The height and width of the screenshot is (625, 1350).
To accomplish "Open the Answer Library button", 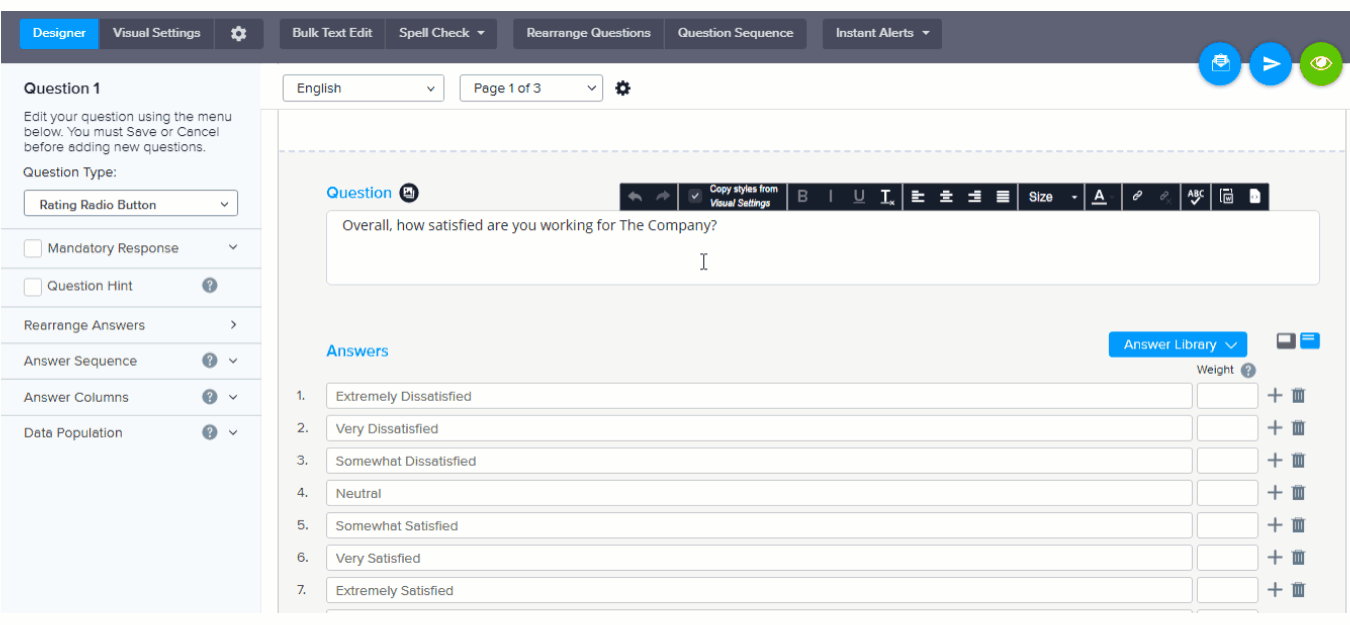I will tap(1177, 344).
